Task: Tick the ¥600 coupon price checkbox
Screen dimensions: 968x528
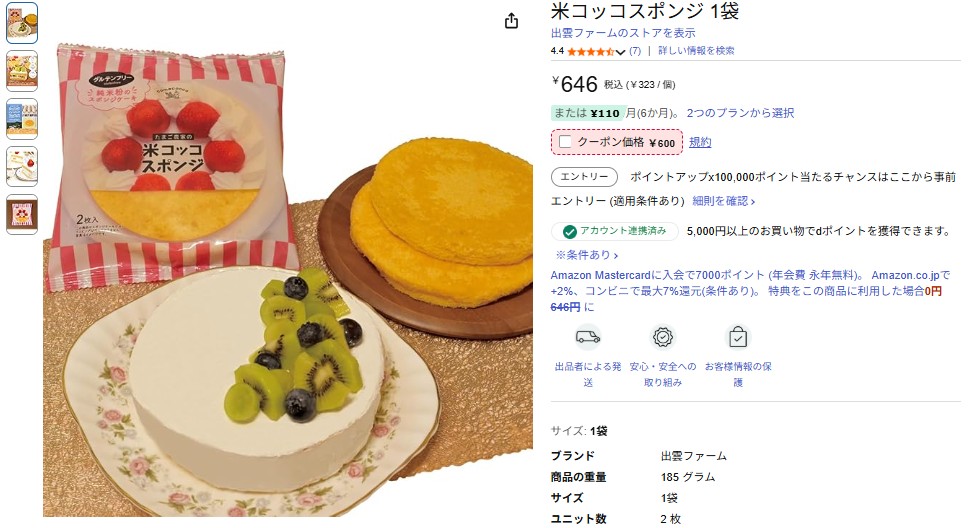Action: [565, 142]
